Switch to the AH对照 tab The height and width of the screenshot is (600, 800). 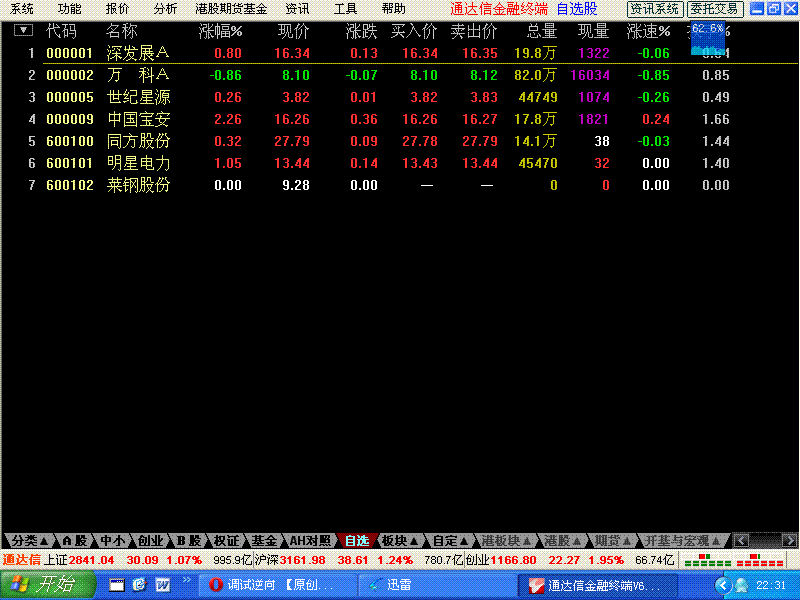(x=310, y=540)
